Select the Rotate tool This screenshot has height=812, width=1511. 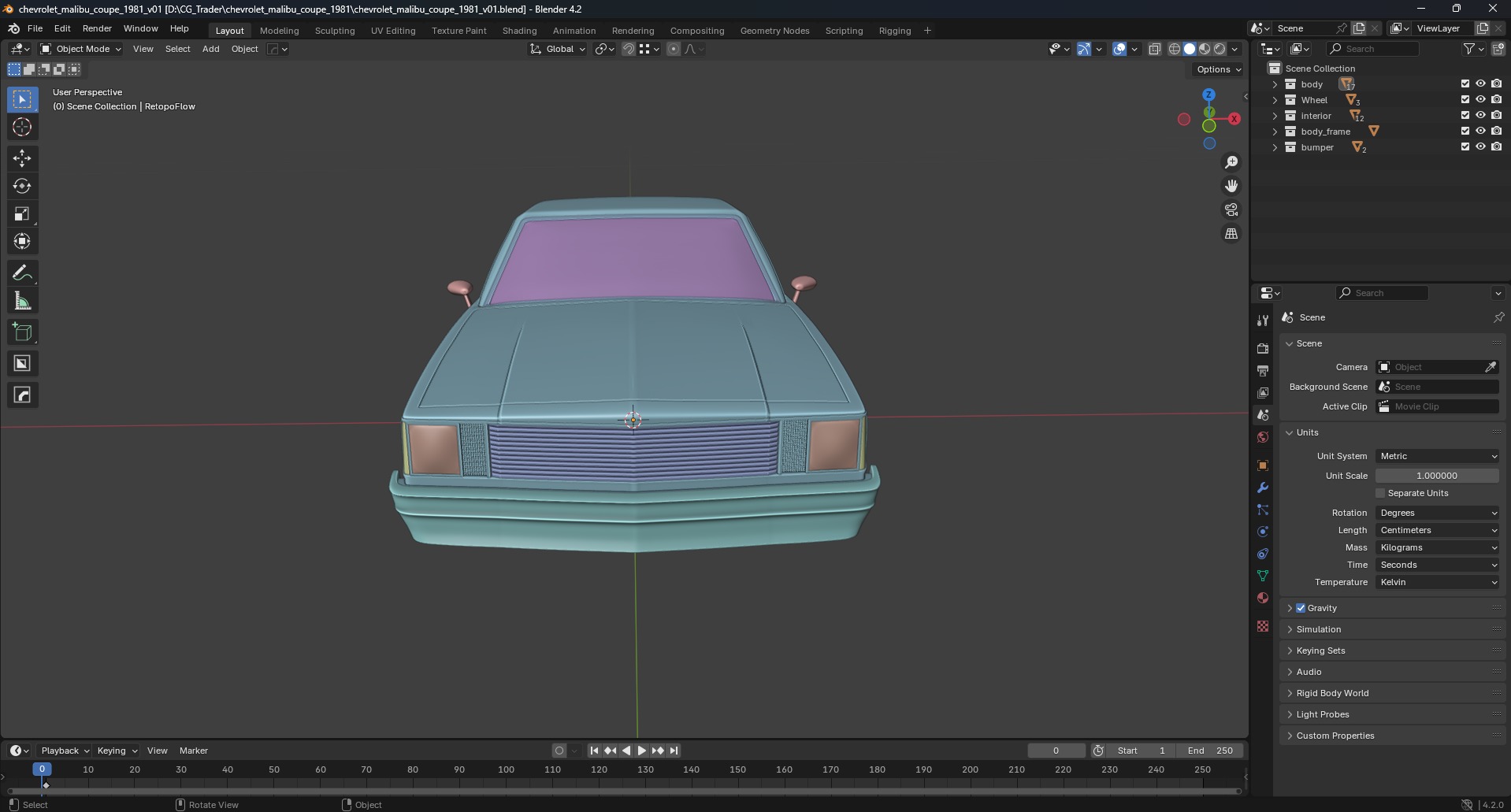[x=22, y=186]
